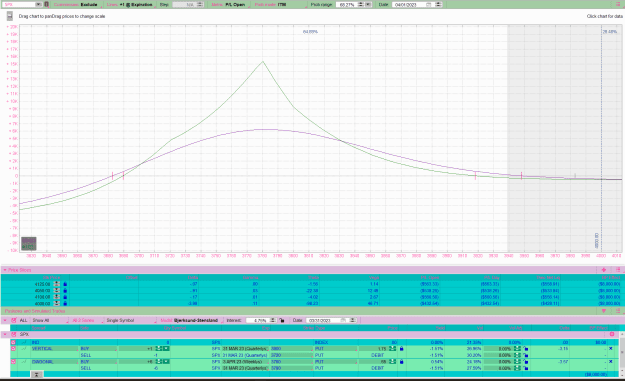Toggle the lock on the 4125.00 price slice
Image resolution: width=625 pixels, height=381 pixels.
click(x=65, y=284)
